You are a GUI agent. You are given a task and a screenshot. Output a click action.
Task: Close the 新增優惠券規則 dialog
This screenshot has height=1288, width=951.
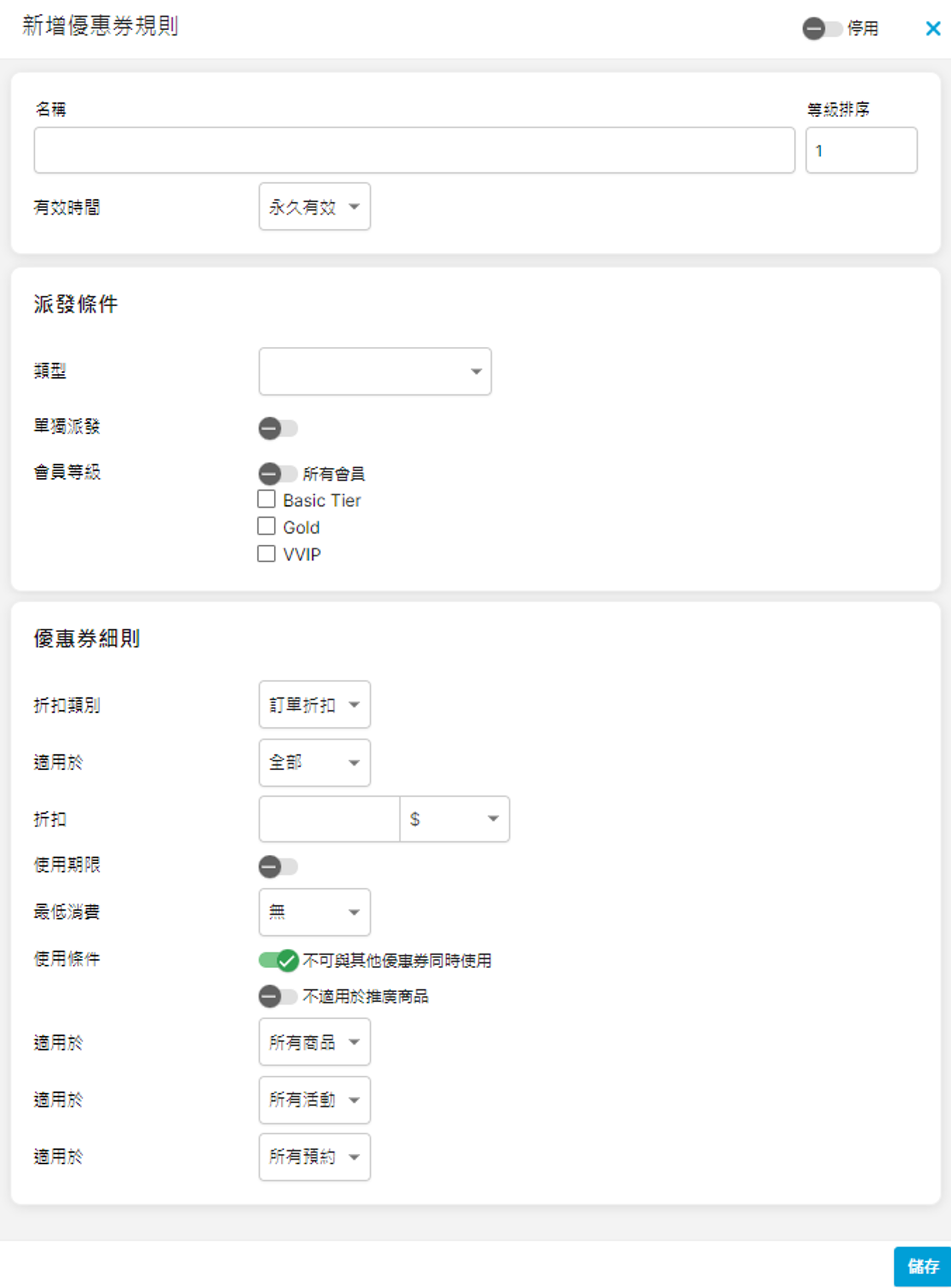tap(932, 28)
